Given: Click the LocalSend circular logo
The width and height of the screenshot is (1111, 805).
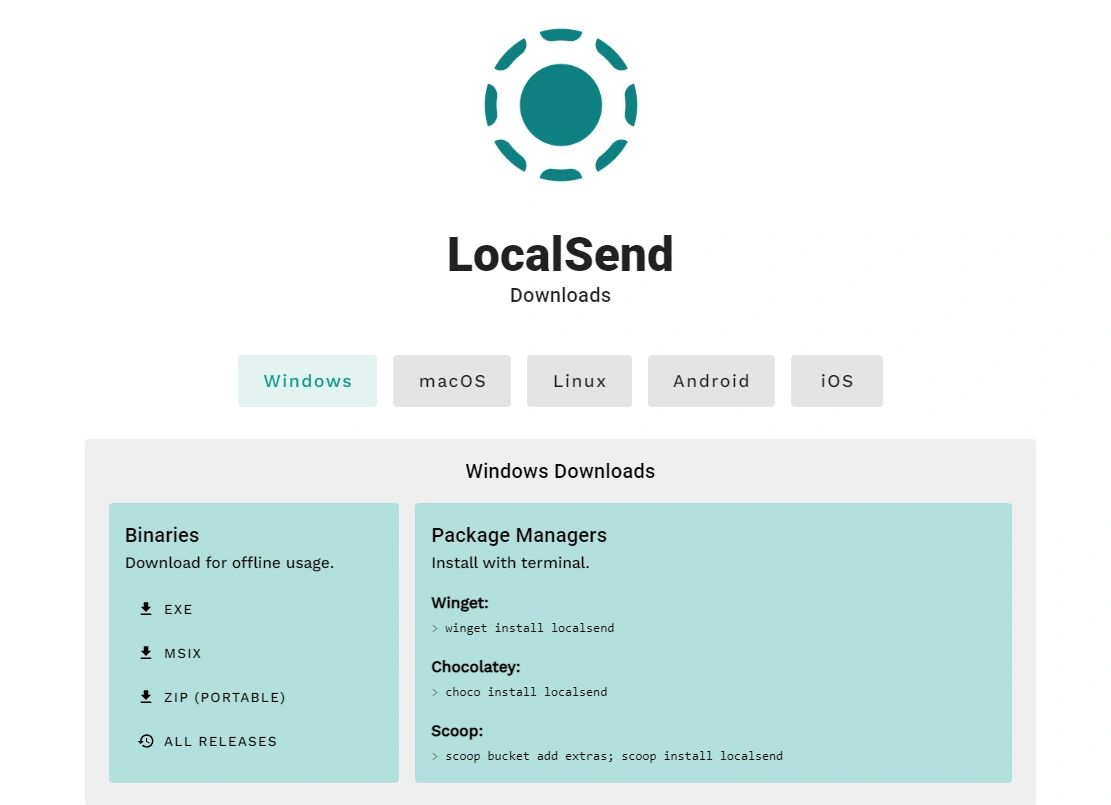Looking at the screenshot, I should (560, 105).
